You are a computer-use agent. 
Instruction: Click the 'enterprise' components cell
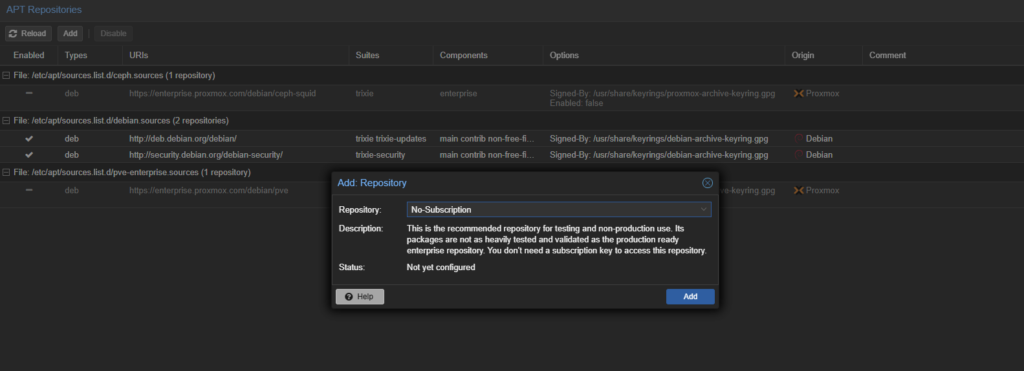coord(458,93)
